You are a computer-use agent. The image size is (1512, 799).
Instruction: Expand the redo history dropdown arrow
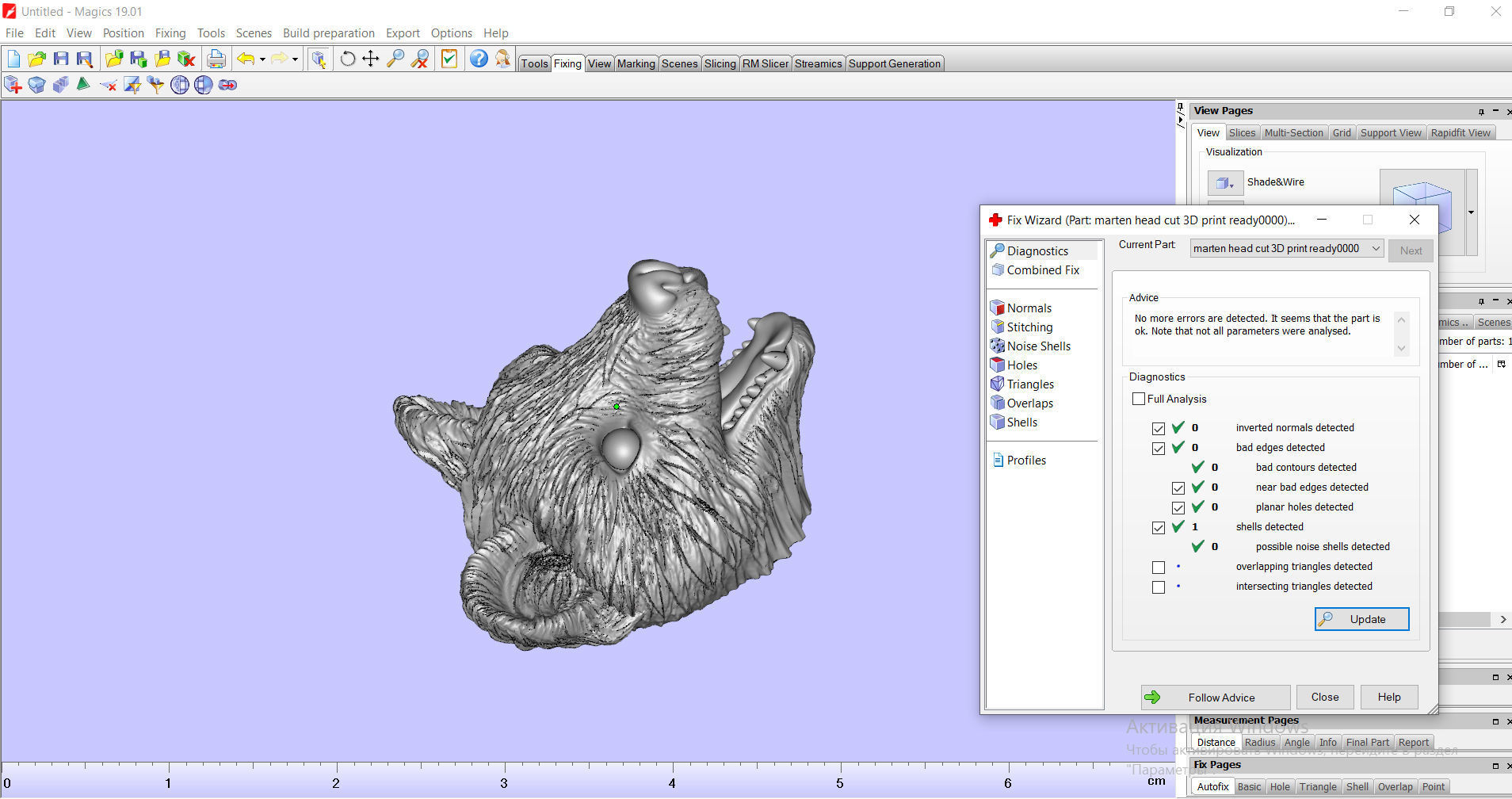pyautogui.click(x=295, y=59)
